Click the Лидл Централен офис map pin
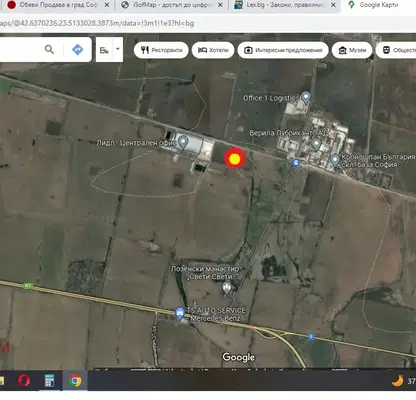The image size is (416, 400). [x=182, y=143]
